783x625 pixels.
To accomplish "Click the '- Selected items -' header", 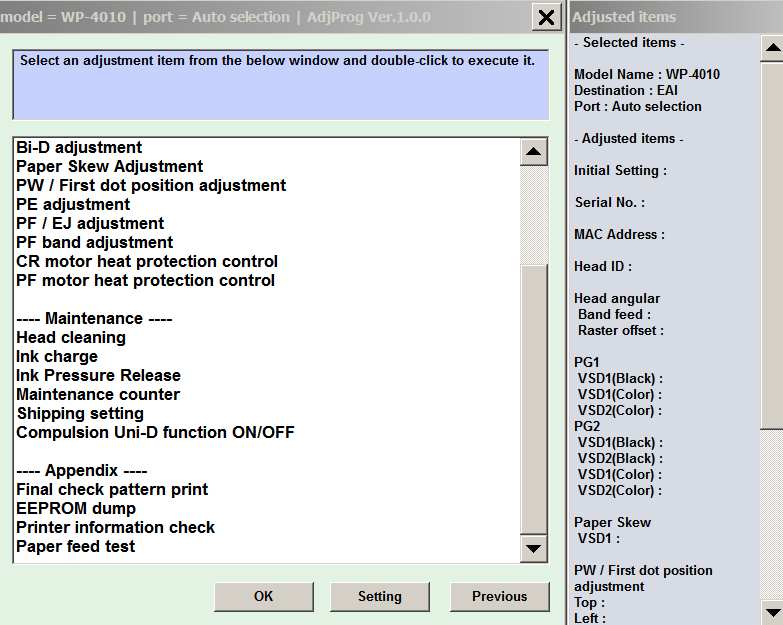I will click(x=629, y=42).
